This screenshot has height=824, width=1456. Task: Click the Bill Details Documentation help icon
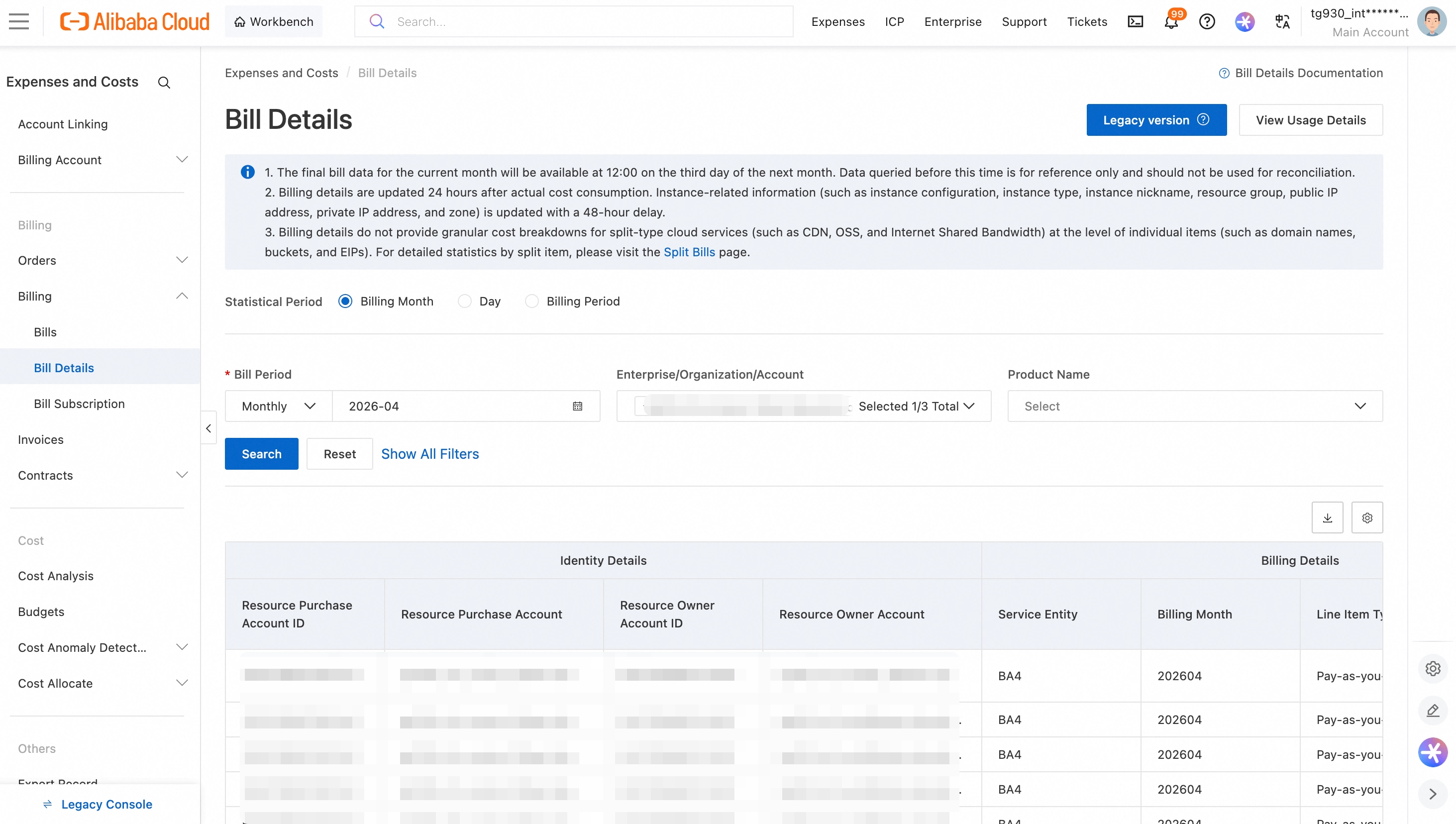1224,73
